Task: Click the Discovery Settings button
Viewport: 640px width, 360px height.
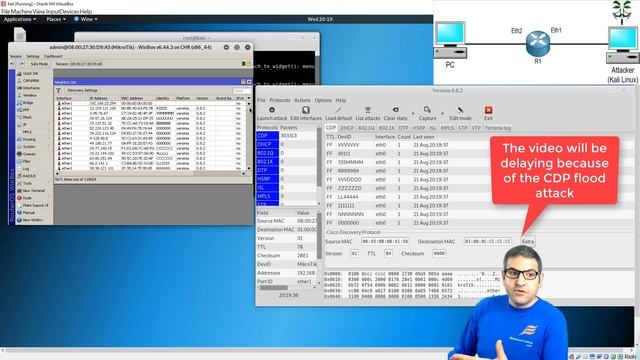Action: tap(82, 91)
